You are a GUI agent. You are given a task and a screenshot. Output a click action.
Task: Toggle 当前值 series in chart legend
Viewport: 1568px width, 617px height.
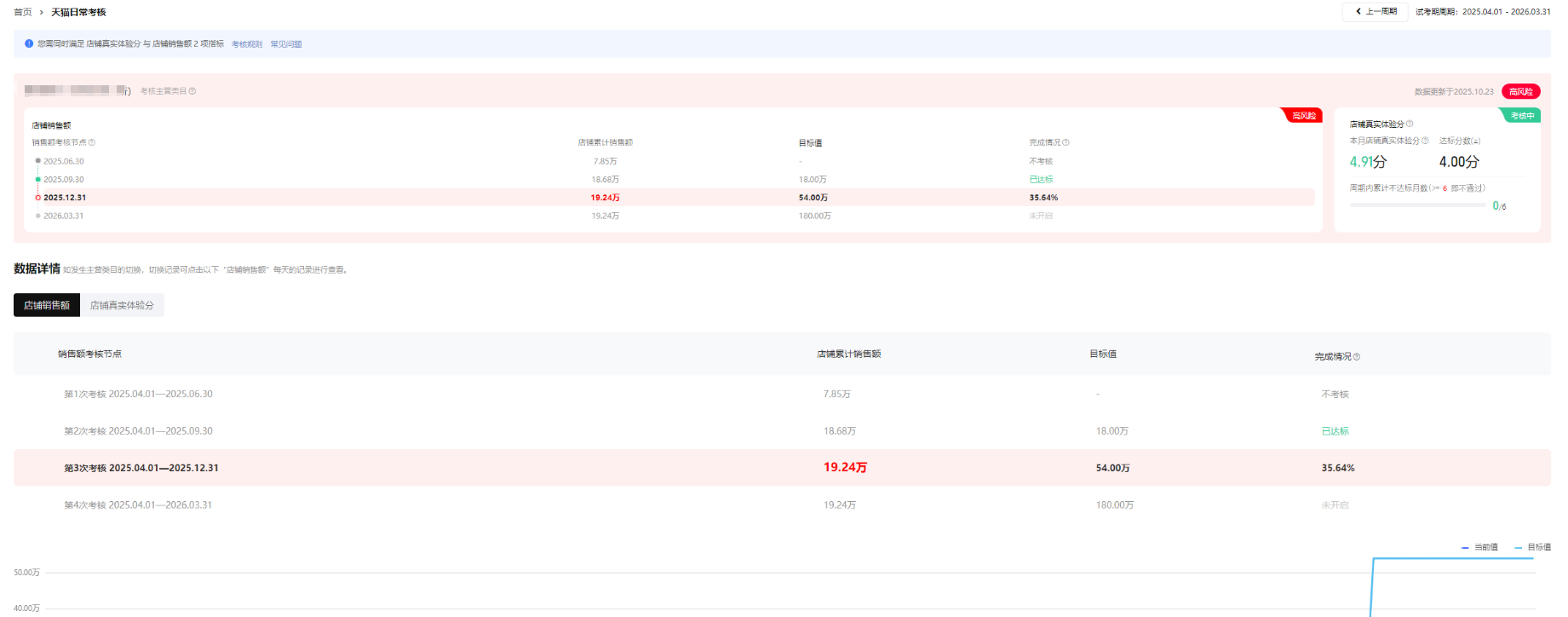(x=1479, y=547)
